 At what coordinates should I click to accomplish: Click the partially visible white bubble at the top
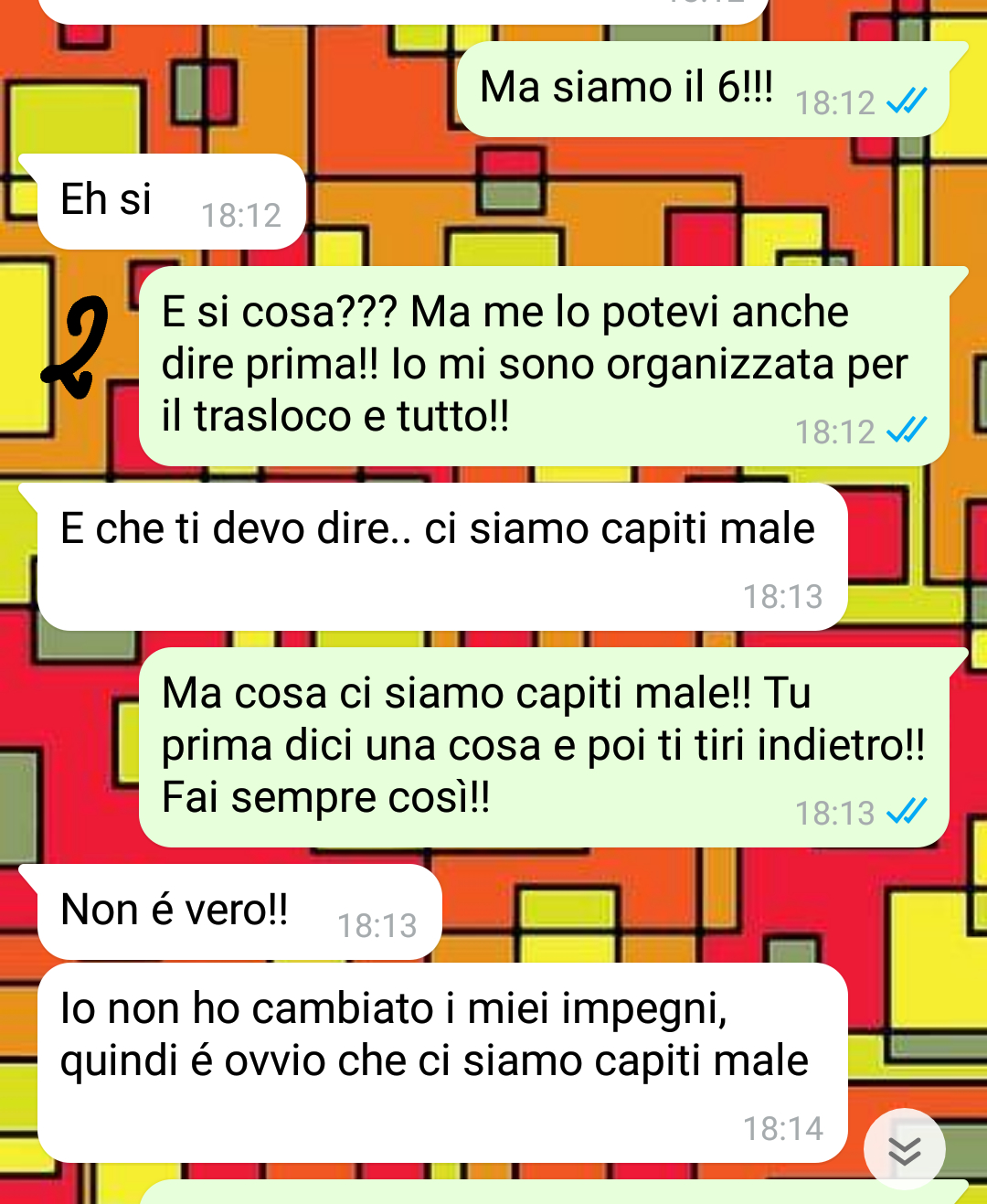pyautogui.click(x=402, y=11)
